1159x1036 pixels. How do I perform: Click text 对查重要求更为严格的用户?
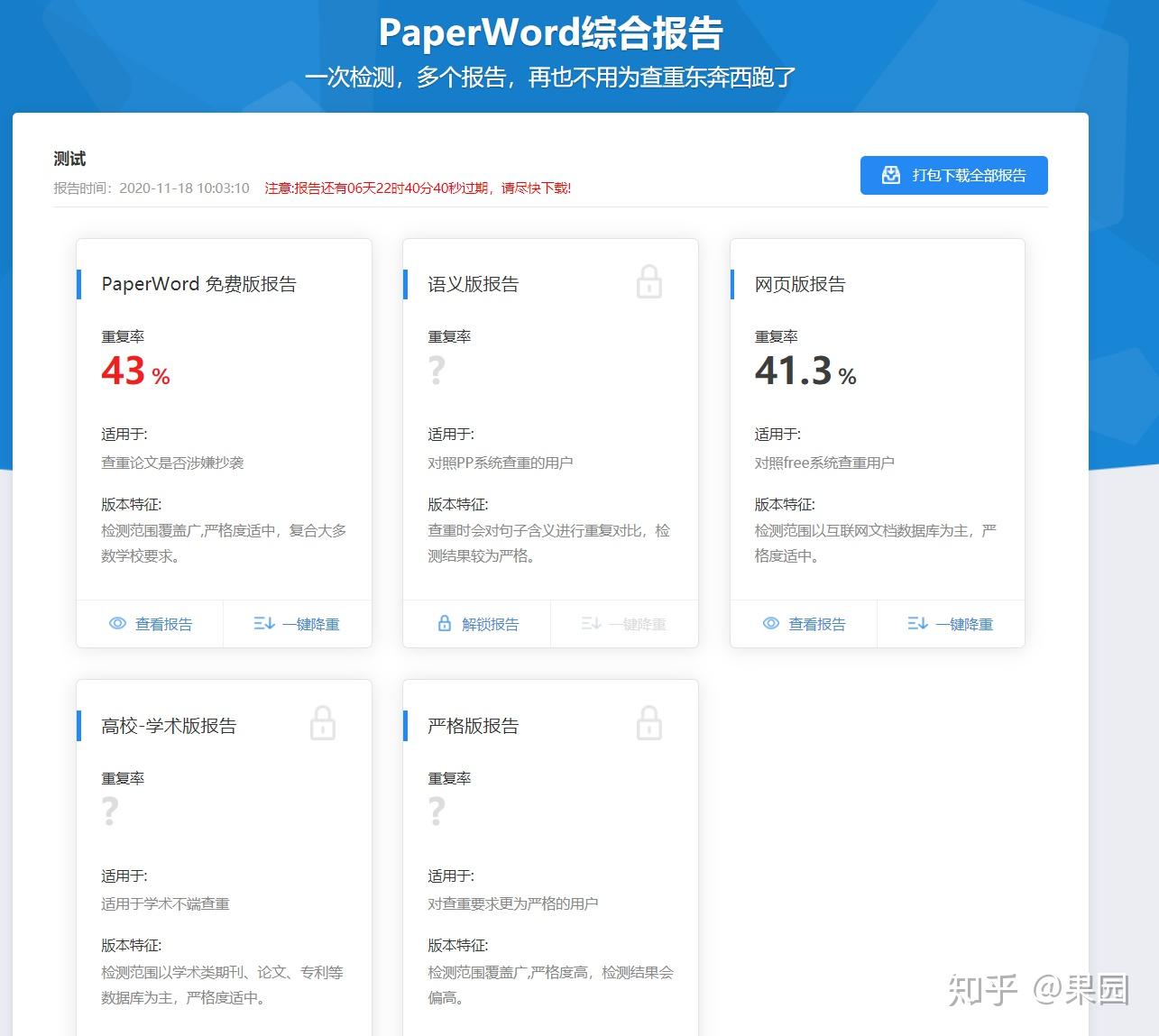click(513, 903)
